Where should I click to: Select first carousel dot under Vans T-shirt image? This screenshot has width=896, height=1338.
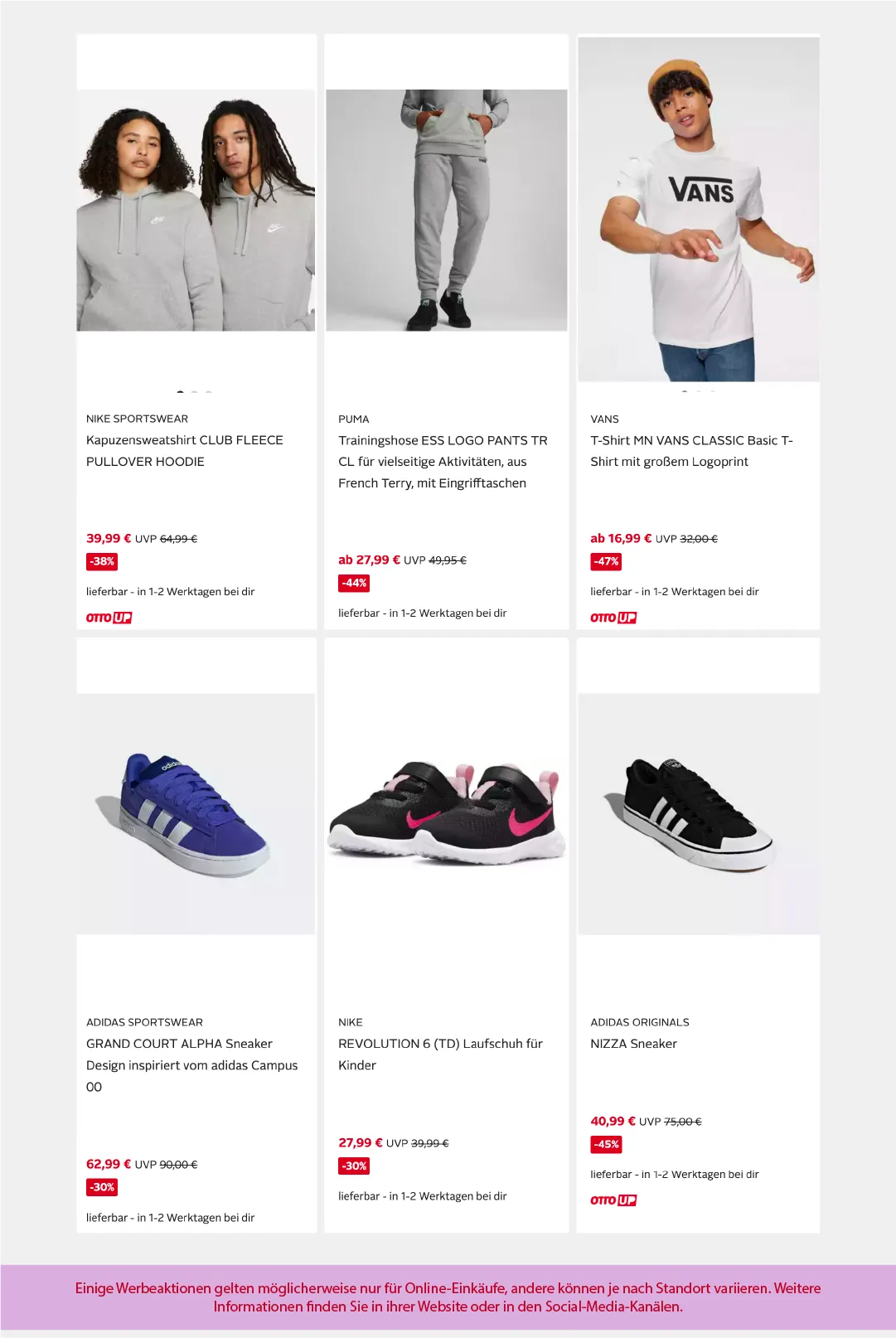(684, 391)
